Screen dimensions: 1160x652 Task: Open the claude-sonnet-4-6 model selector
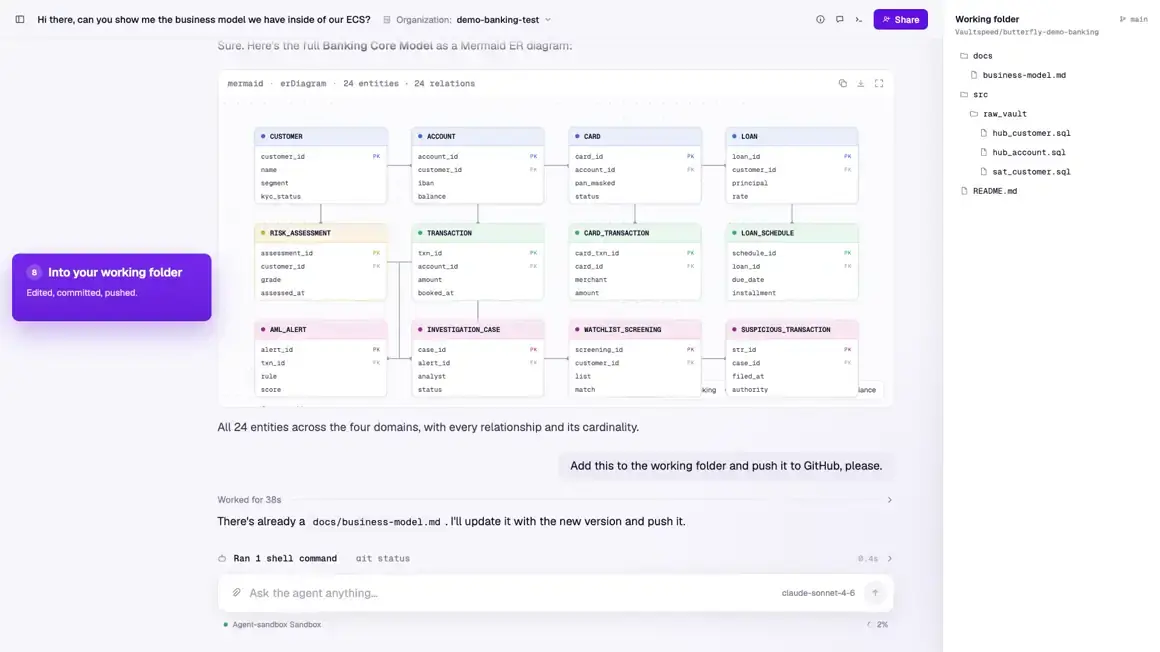tap(818, 593)
